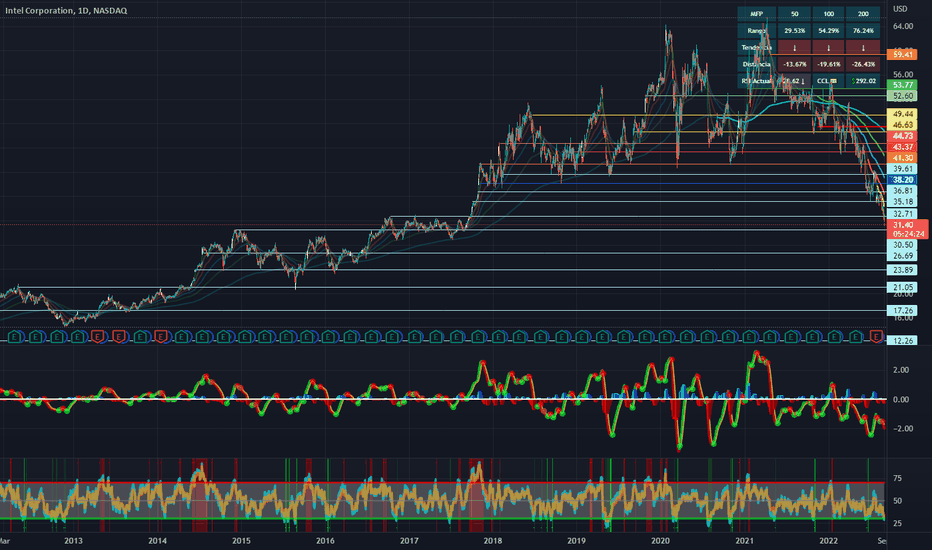Click the Tendencia down arrow under column 50

coord(795,47)
